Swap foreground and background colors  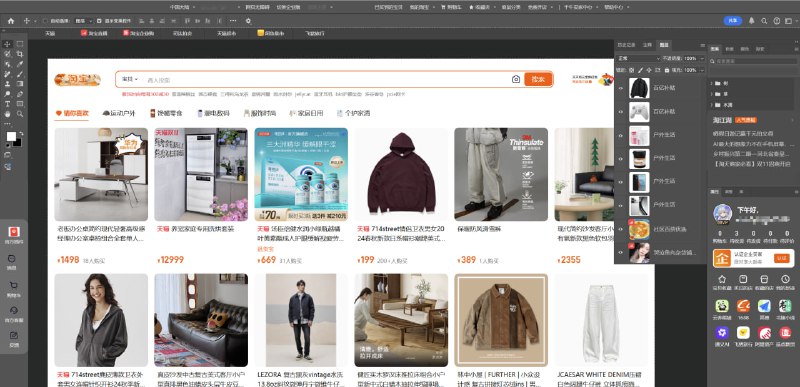click(x=21, y=134)
